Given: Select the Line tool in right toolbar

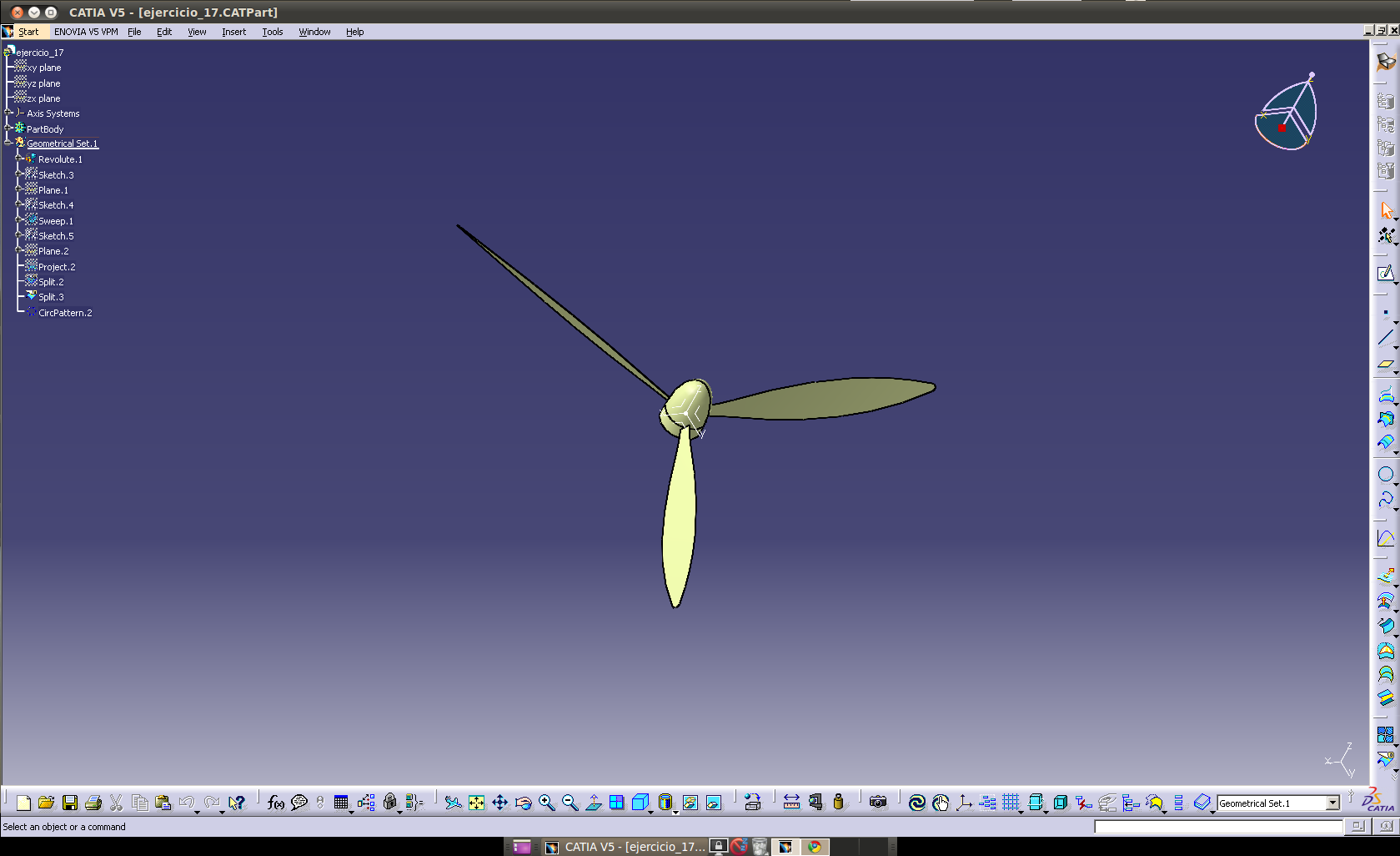Looking at the screenshot, I should coord(1385,338).
